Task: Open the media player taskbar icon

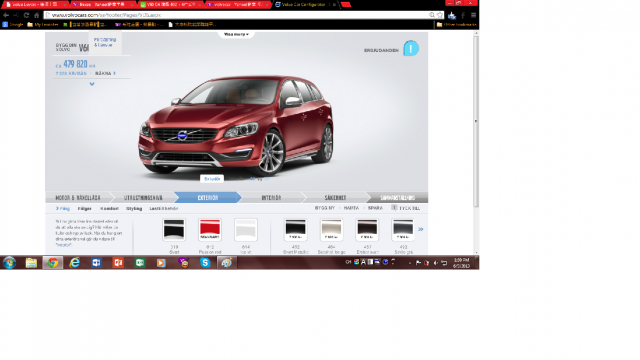Action: [161, 262]
